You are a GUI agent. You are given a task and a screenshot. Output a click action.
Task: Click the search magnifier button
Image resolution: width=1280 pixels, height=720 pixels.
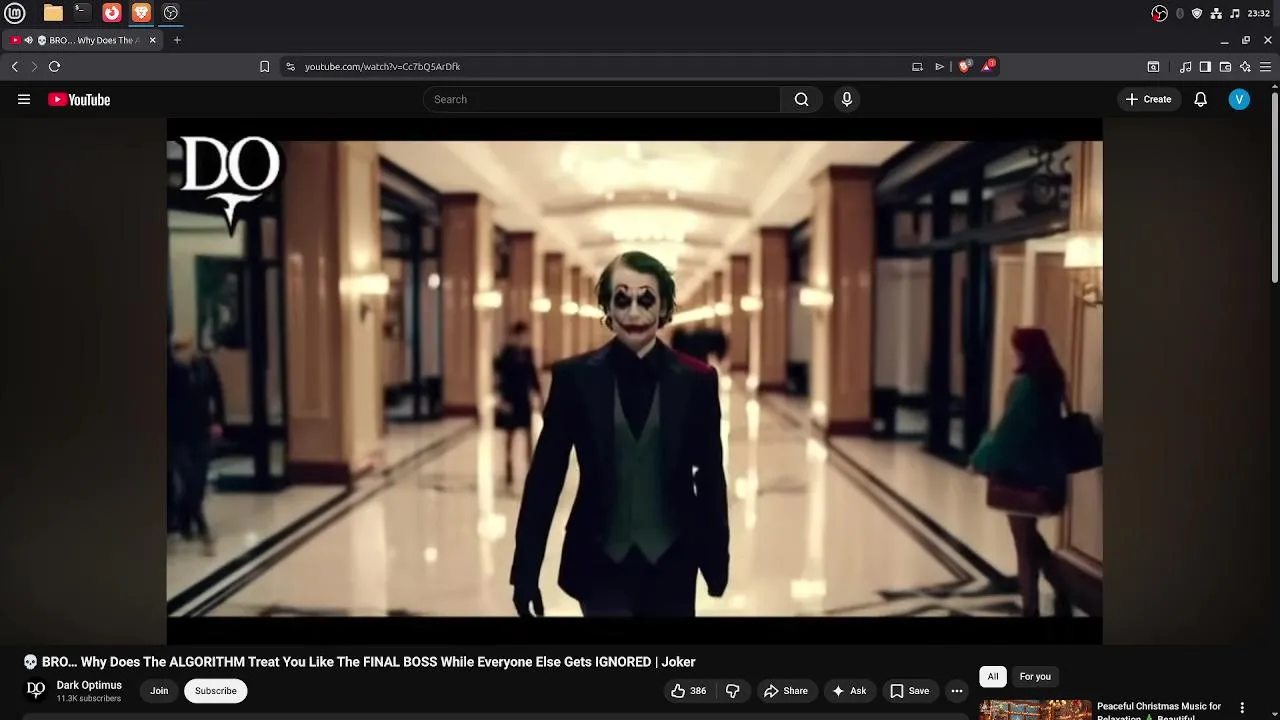tap(801, 99)
